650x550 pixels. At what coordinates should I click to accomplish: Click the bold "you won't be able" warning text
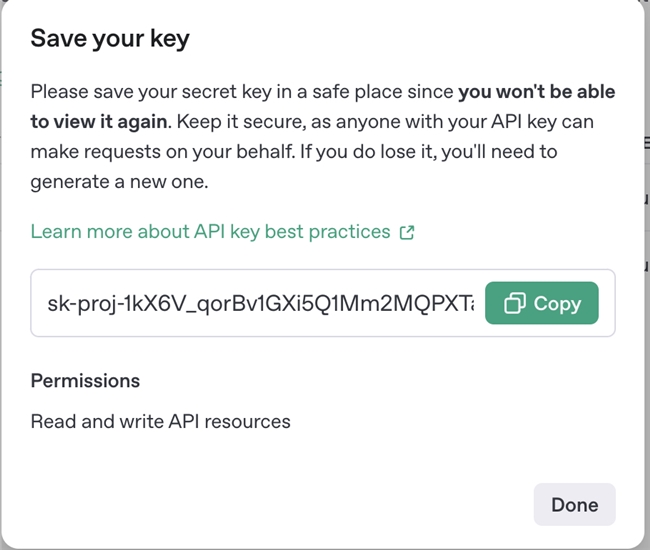coord(536,92)
